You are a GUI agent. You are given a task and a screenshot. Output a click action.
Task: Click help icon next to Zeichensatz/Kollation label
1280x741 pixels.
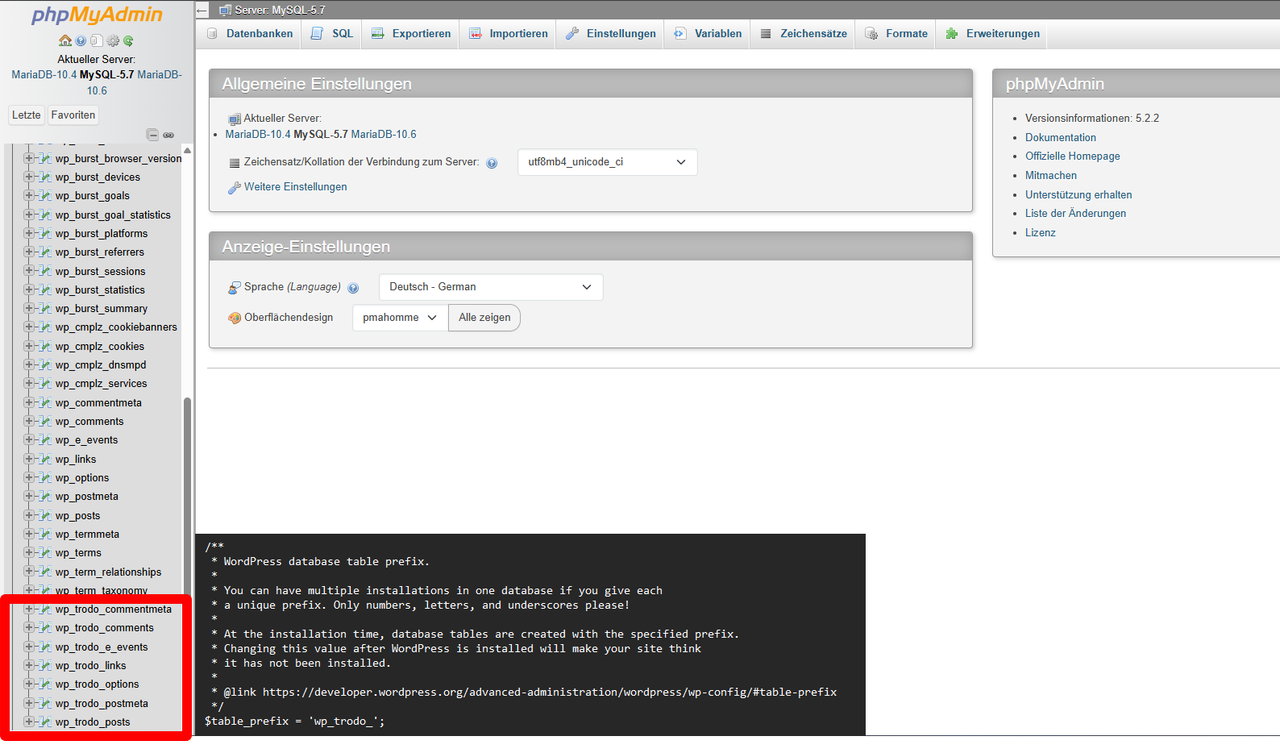[x=492, y=163]
